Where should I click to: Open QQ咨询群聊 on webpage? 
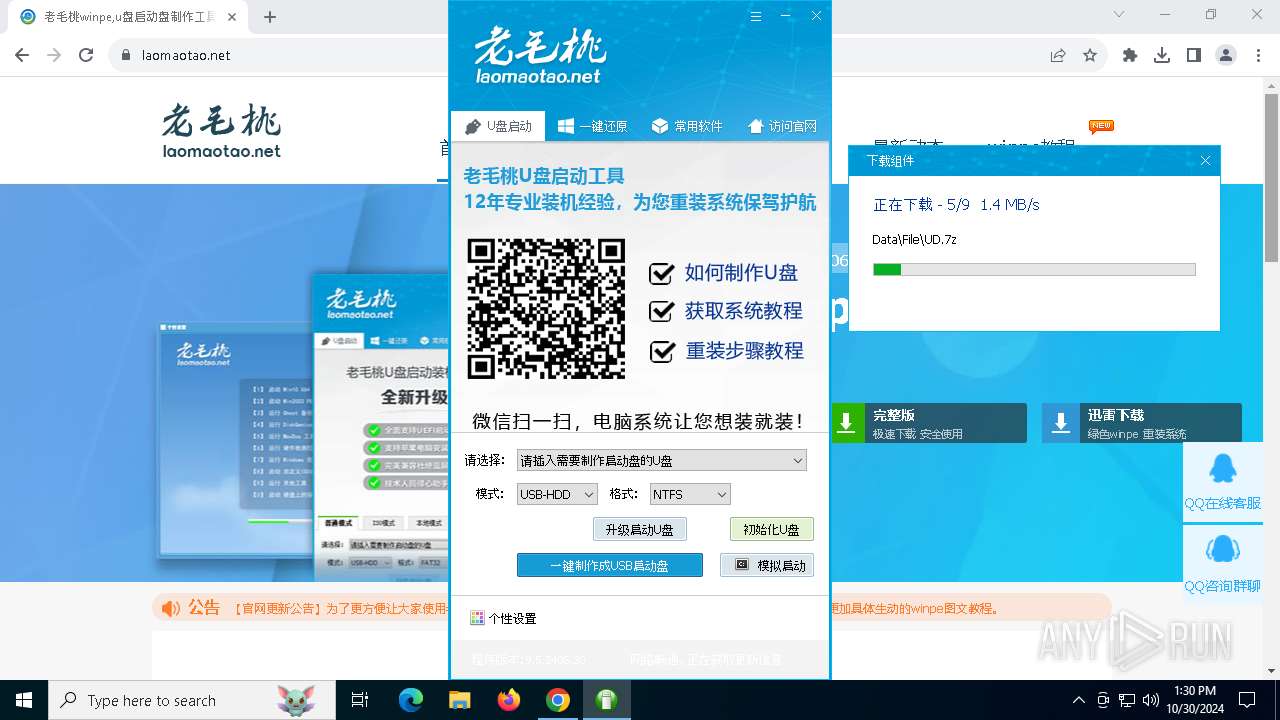(1222, 563)
